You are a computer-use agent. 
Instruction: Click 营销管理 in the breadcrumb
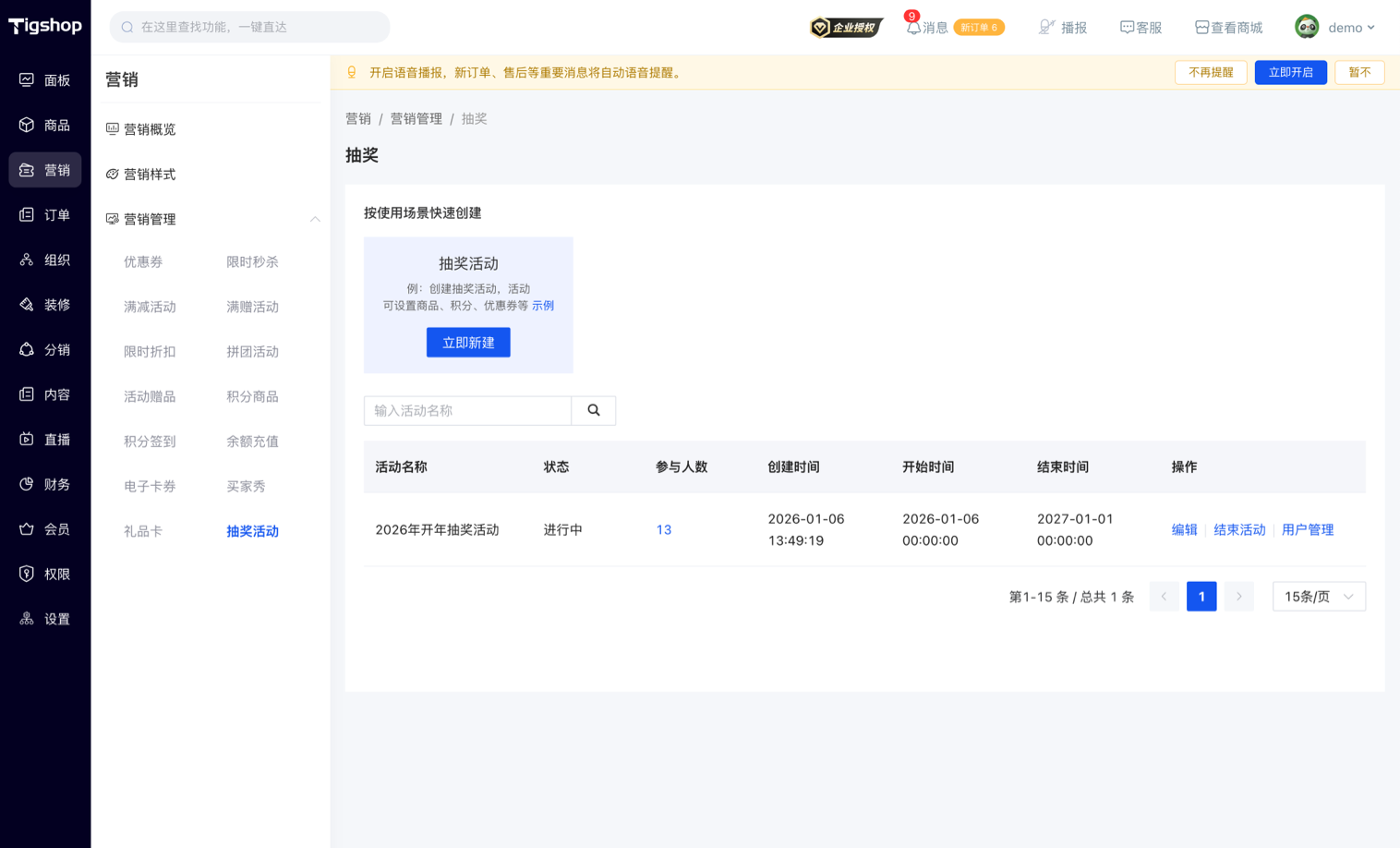416,119
